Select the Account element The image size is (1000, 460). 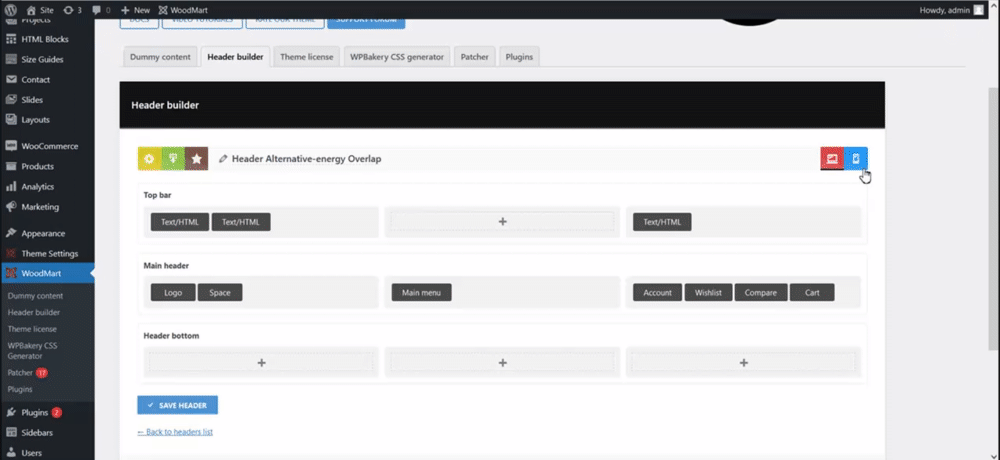pos(658,293)
